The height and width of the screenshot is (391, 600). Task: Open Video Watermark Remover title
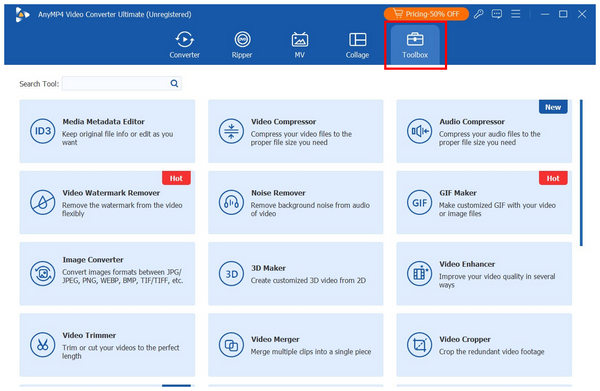coord(111,193)
